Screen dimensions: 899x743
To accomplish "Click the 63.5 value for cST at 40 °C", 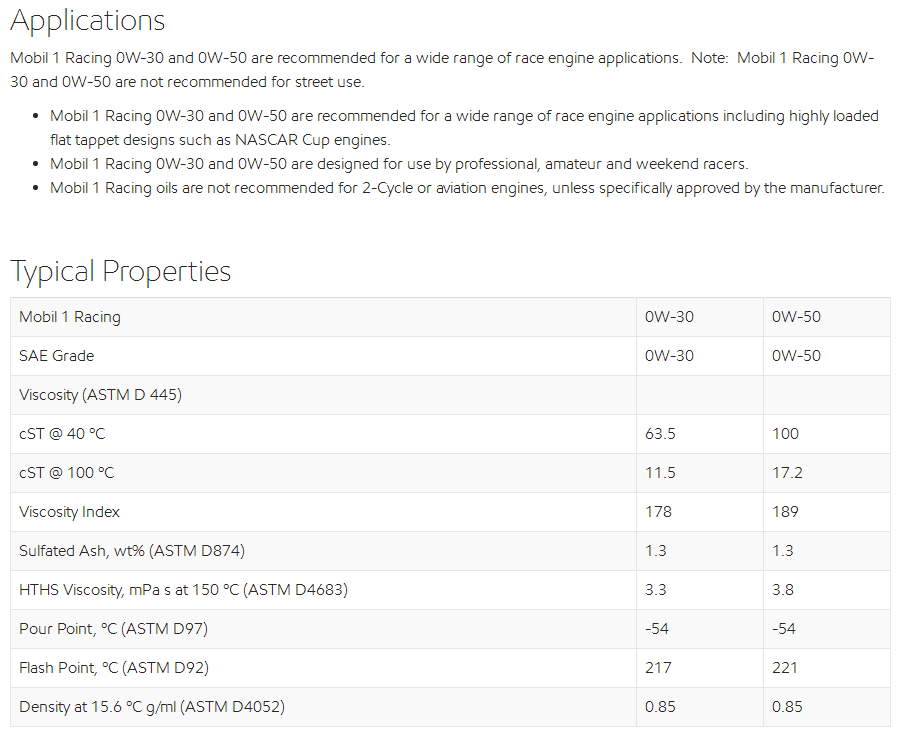I will click(660, 434).
